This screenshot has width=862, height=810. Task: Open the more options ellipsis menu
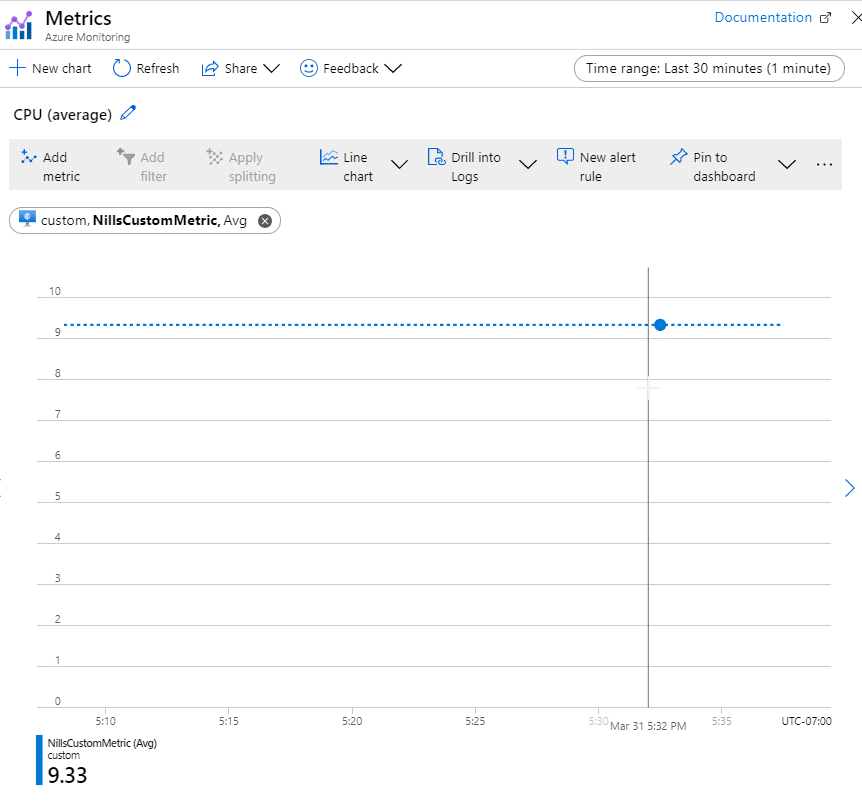tap(824, 164)
